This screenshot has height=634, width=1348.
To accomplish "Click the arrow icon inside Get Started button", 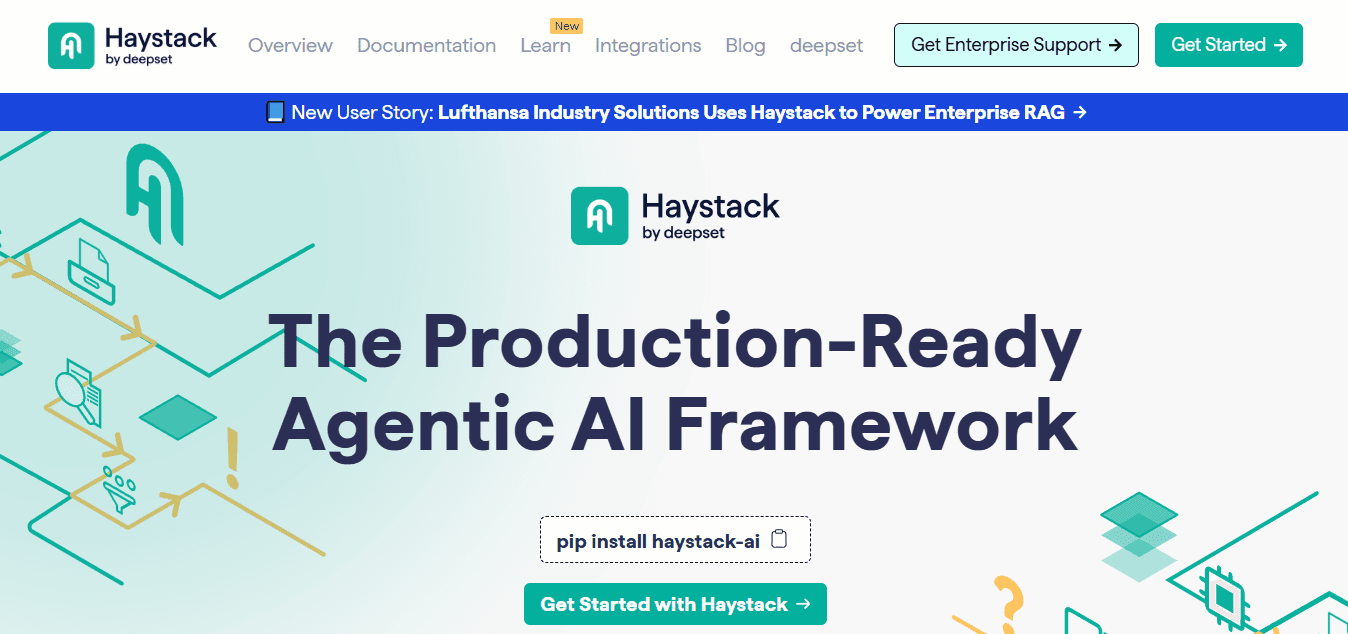I will coord(1281,44).
